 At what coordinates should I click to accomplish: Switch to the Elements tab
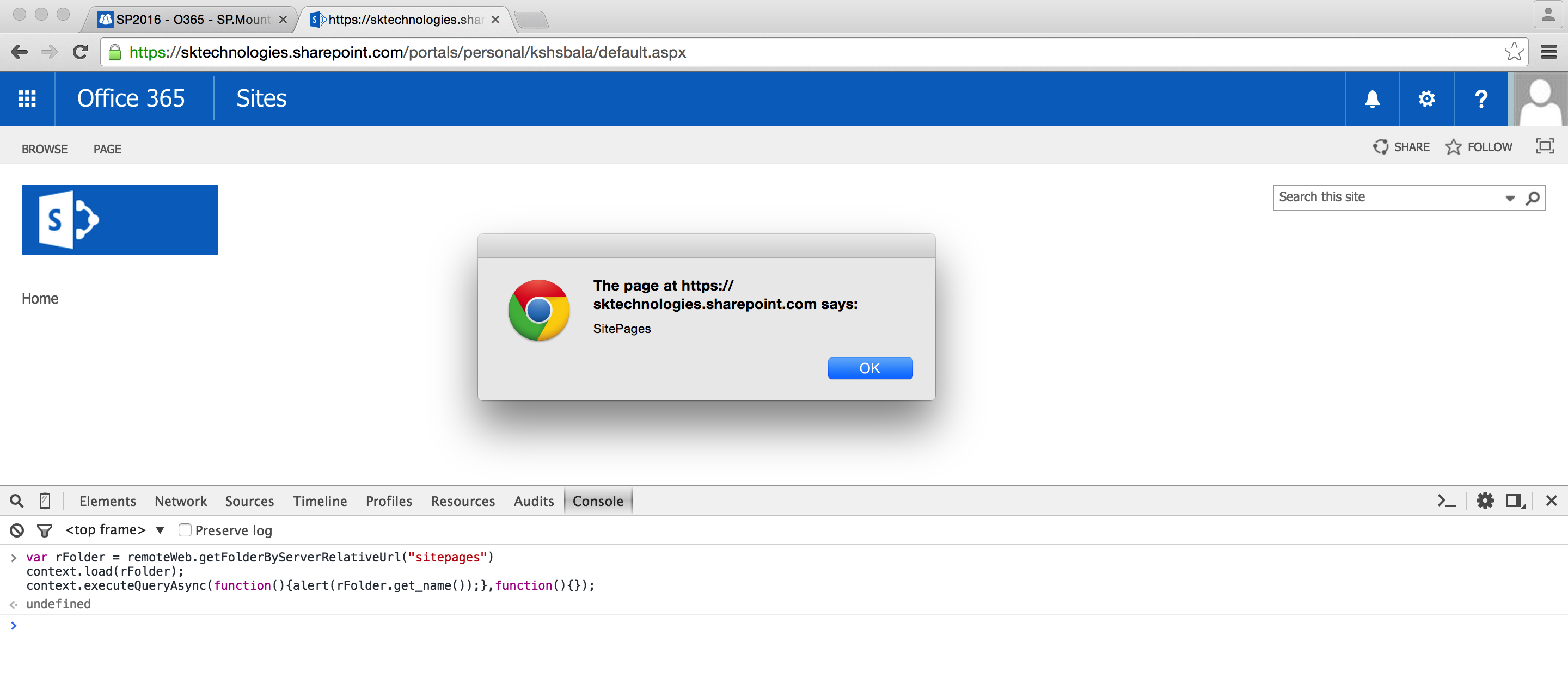coord(108,501)
